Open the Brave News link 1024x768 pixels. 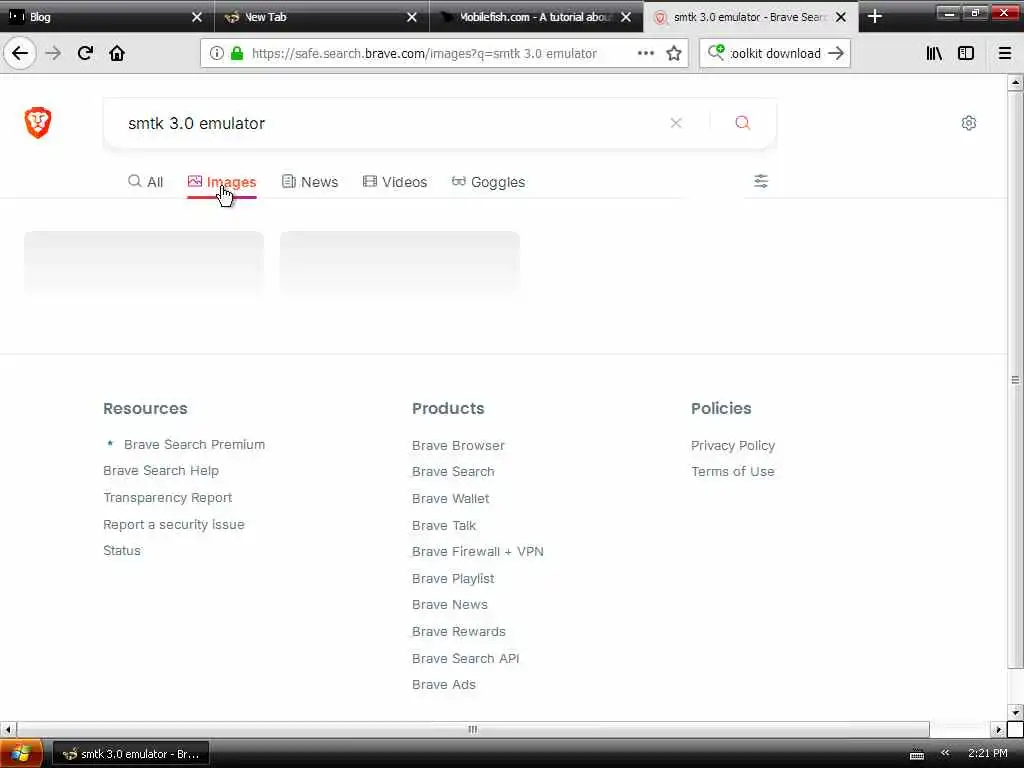point(449,604)
